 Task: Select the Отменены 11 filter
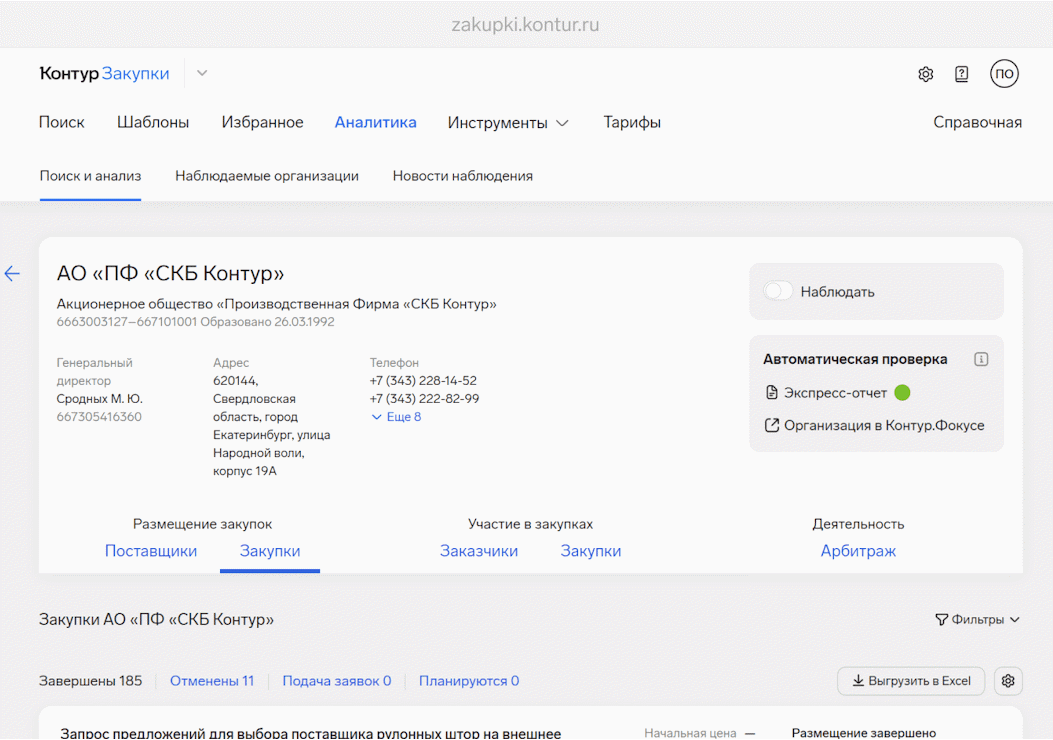[x=212, y=681]
